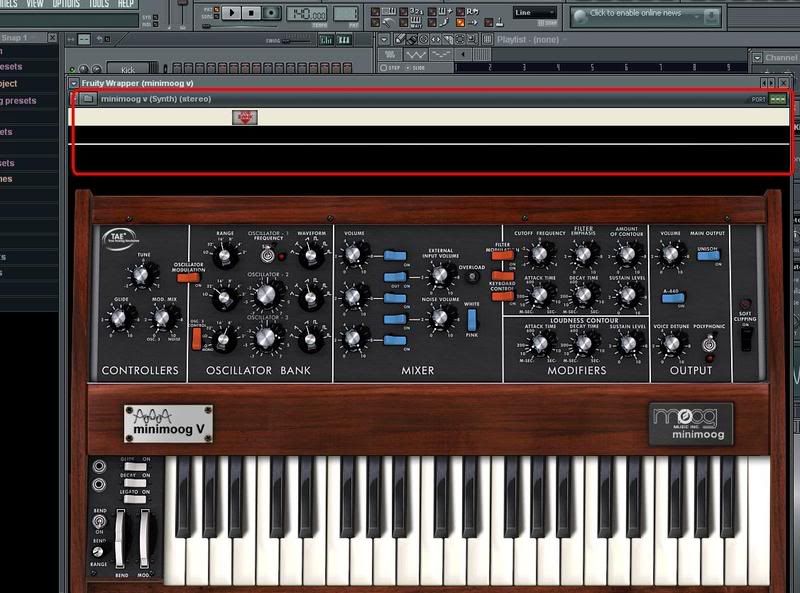The image size is (800, 593).
Task: Open the graph editor icon in step sequencer
Action: 326,40
